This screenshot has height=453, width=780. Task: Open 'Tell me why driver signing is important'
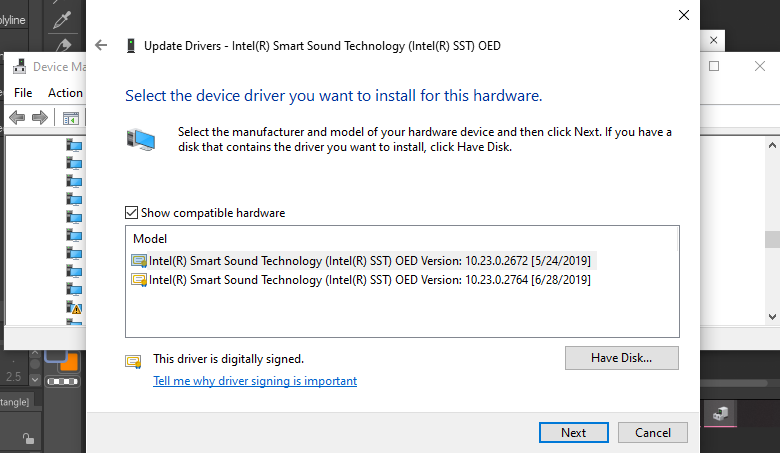255,381
